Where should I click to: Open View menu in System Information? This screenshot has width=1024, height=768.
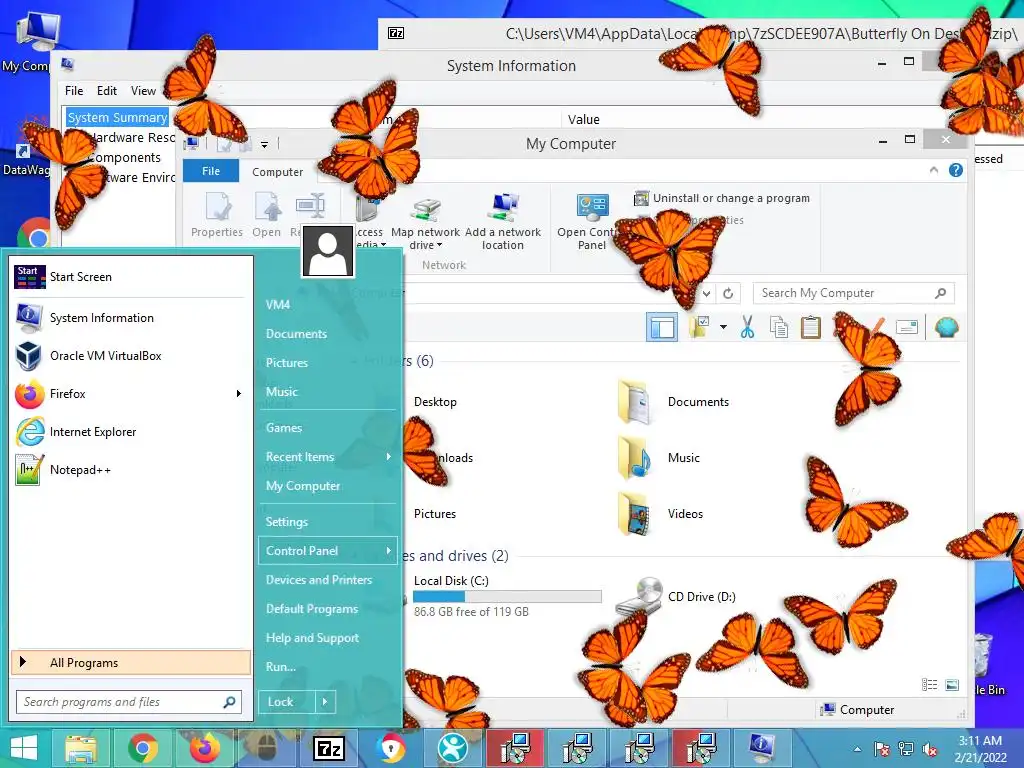pyautogui.click(x=143, y=91)
